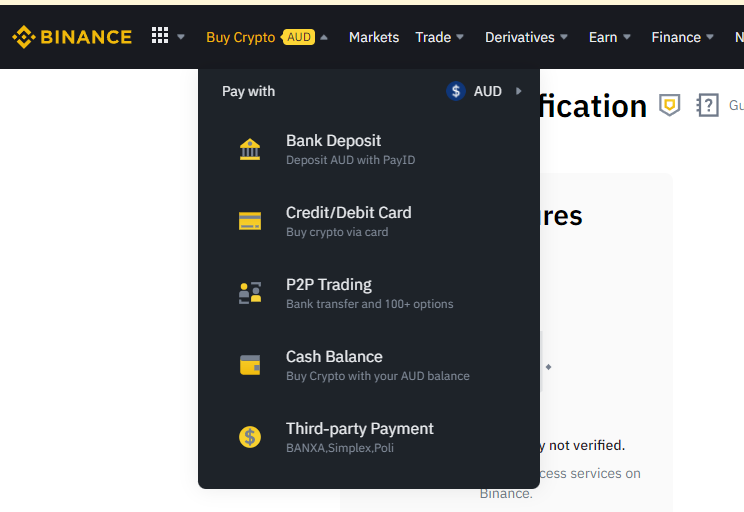Go to Markets
Screen dimensions: 744x512
coord(374,37)
